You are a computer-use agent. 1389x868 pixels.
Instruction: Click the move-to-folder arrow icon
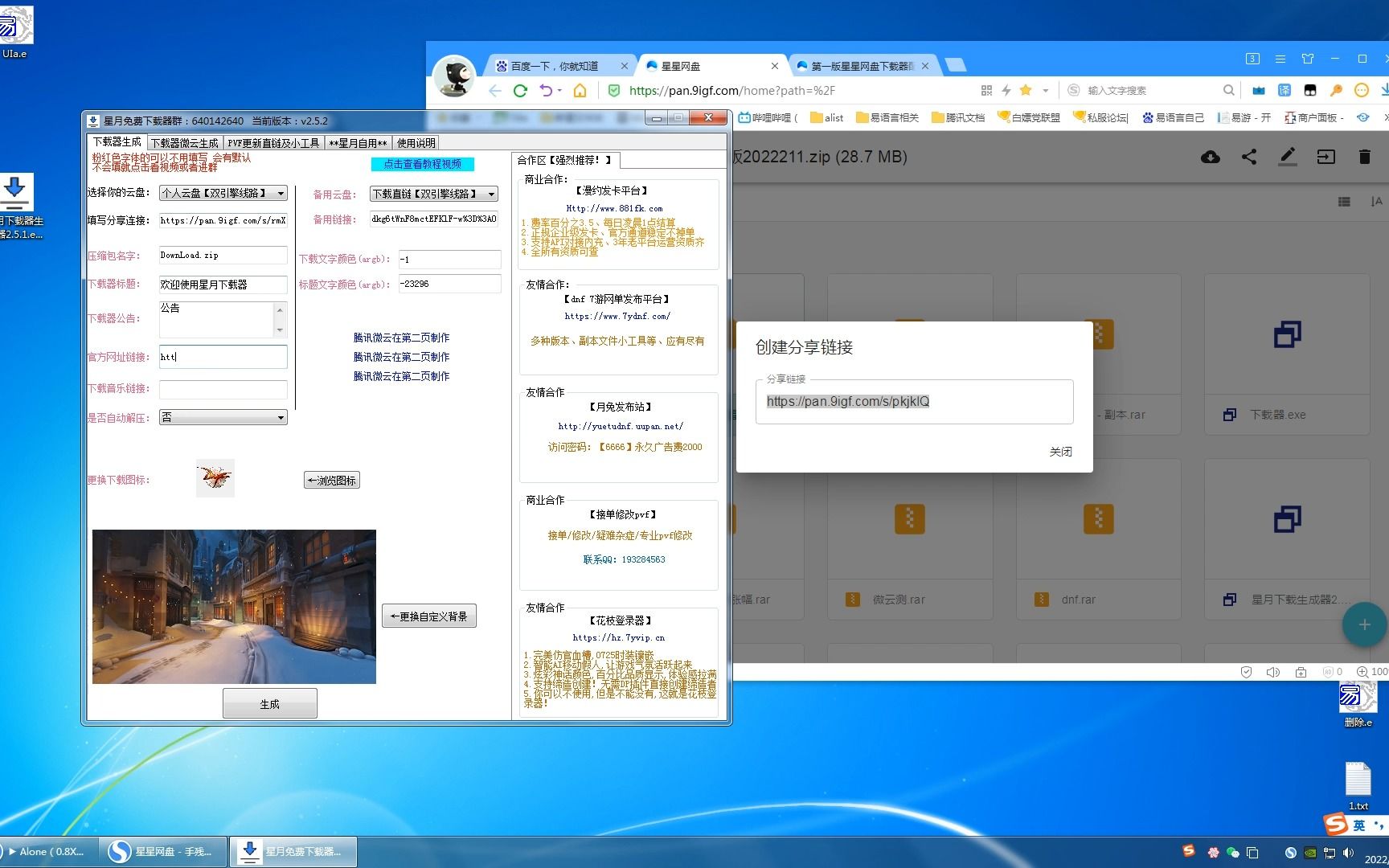[x=1326, y=157]
